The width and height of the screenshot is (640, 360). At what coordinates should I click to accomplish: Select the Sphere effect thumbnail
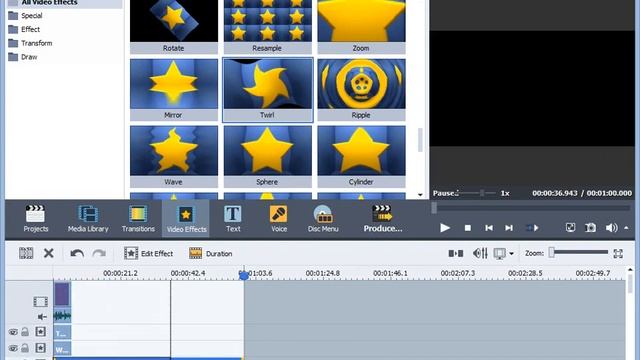267,156
